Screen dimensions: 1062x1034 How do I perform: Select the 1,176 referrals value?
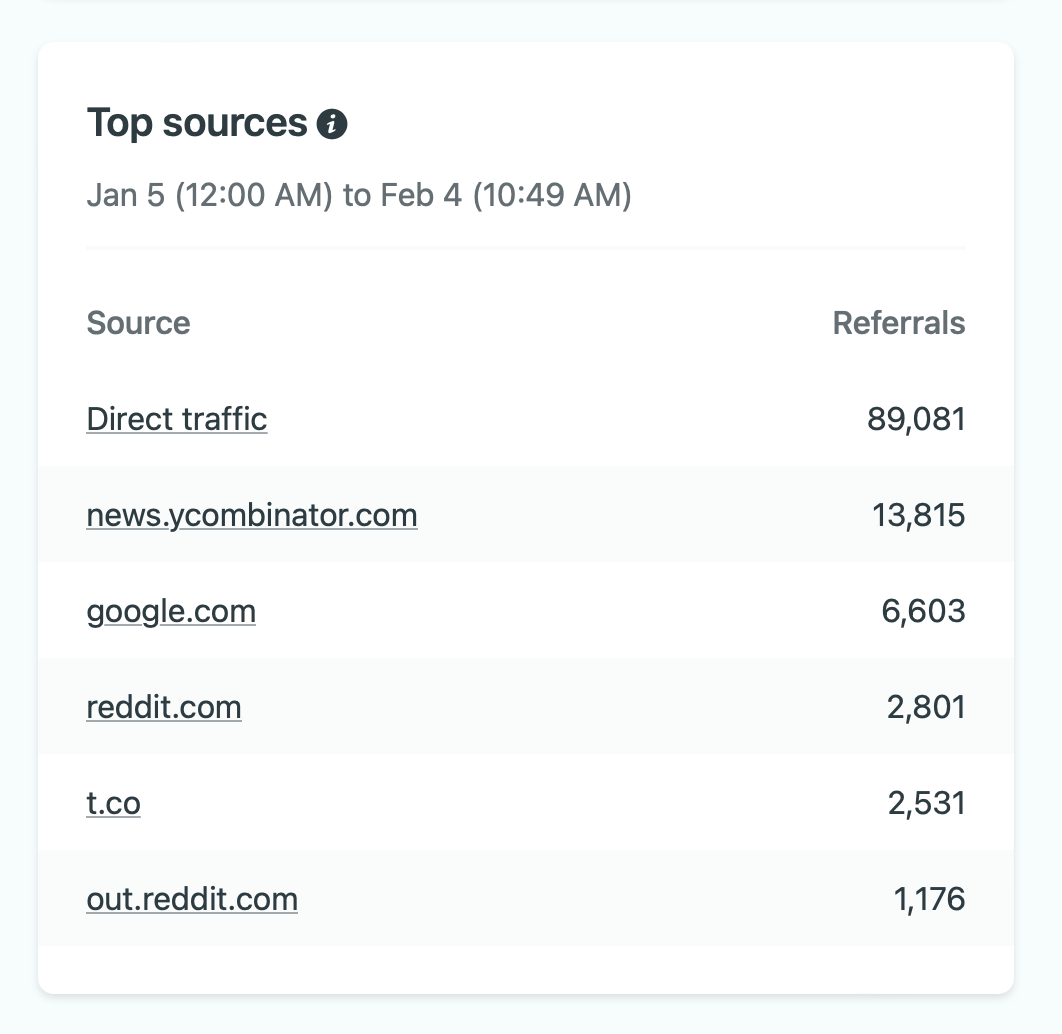tap(929, 900)
